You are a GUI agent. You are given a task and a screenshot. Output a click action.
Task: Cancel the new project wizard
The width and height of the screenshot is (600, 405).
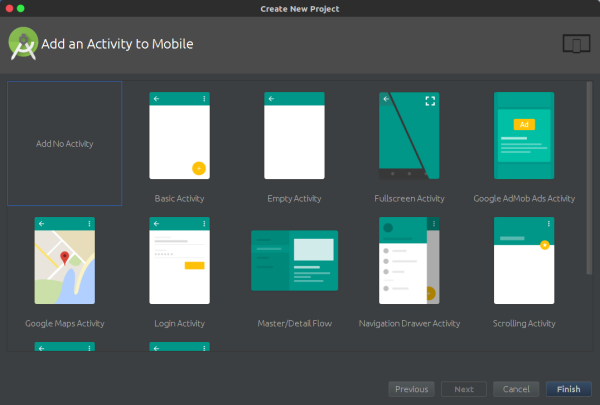pyautogui.click(x=516, y=389)
